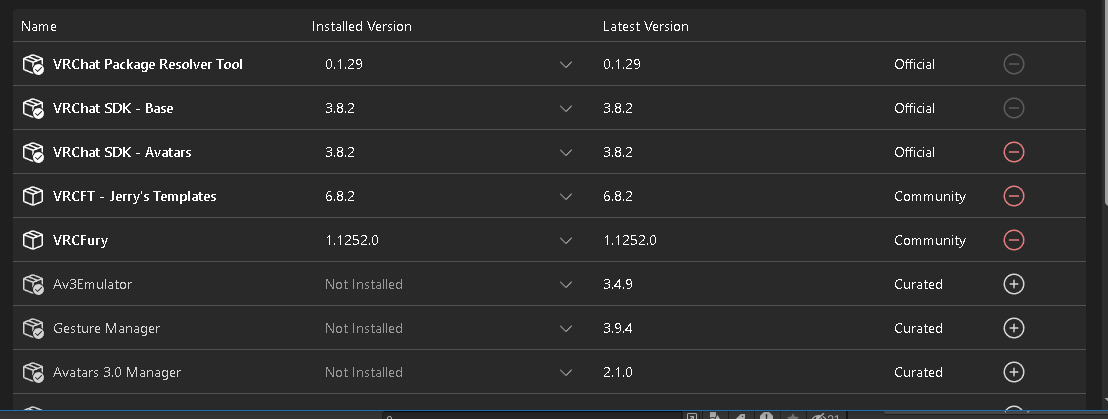Click the VRChat Package Resolver Tool package icon
1108x419 pixels.
point(34,64)
